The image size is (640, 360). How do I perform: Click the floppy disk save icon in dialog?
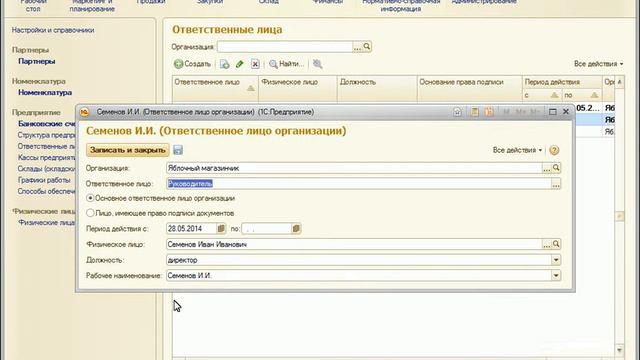[178, 150]
